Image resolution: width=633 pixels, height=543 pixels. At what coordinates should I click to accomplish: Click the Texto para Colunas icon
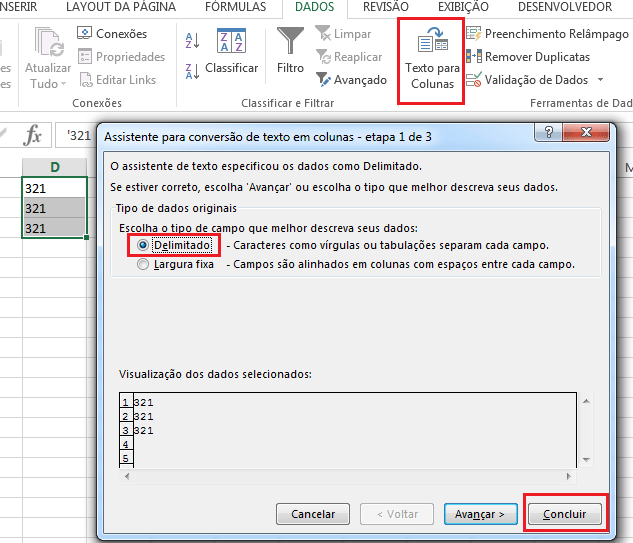pyautogui.click(x=433, y=43)
